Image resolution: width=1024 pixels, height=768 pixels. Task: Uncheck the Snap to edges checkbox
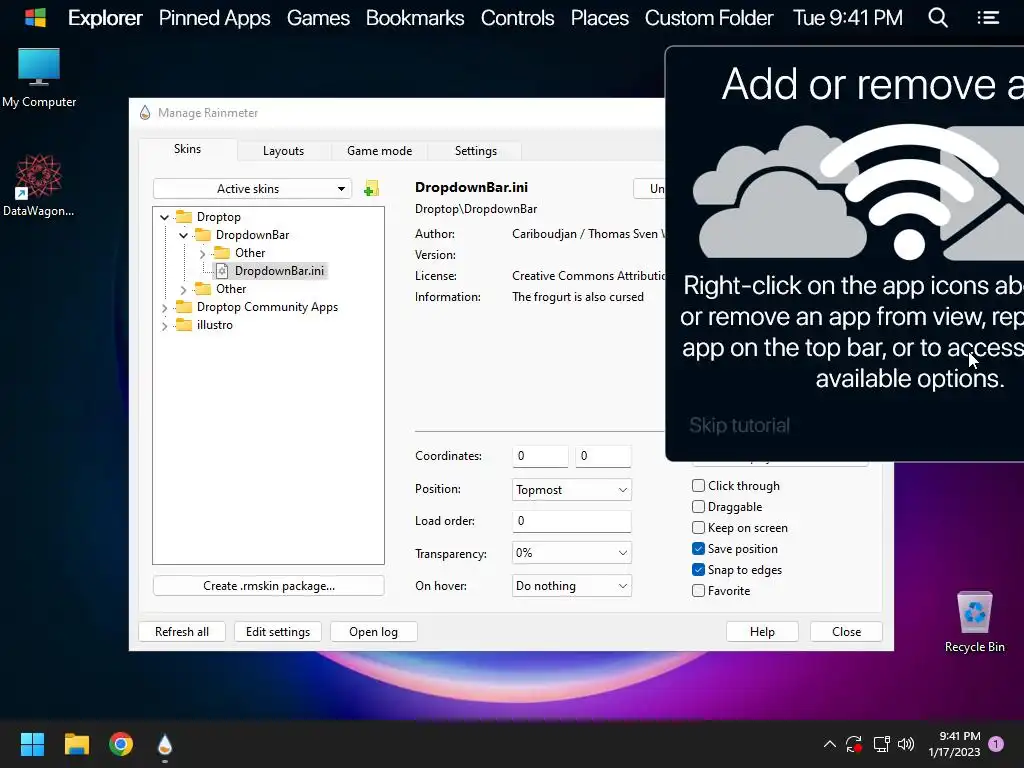(x=698, y=569)
